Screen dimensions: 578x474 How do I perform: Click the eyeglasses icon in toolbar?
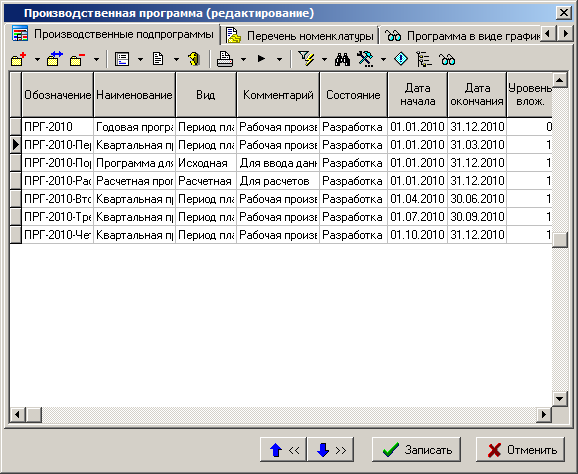[447, 59]
